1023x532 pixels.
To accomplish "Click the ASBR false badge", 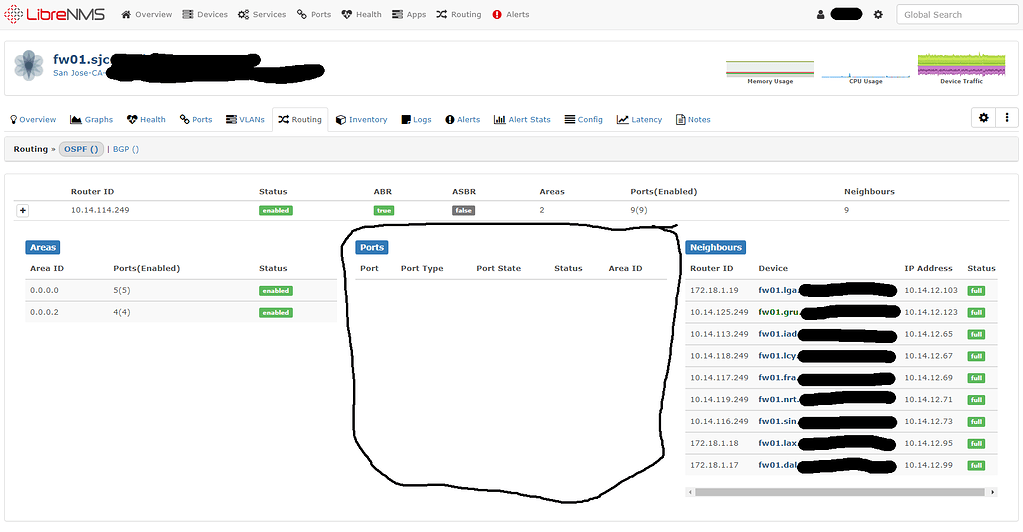I will click(x=464, y=210).
